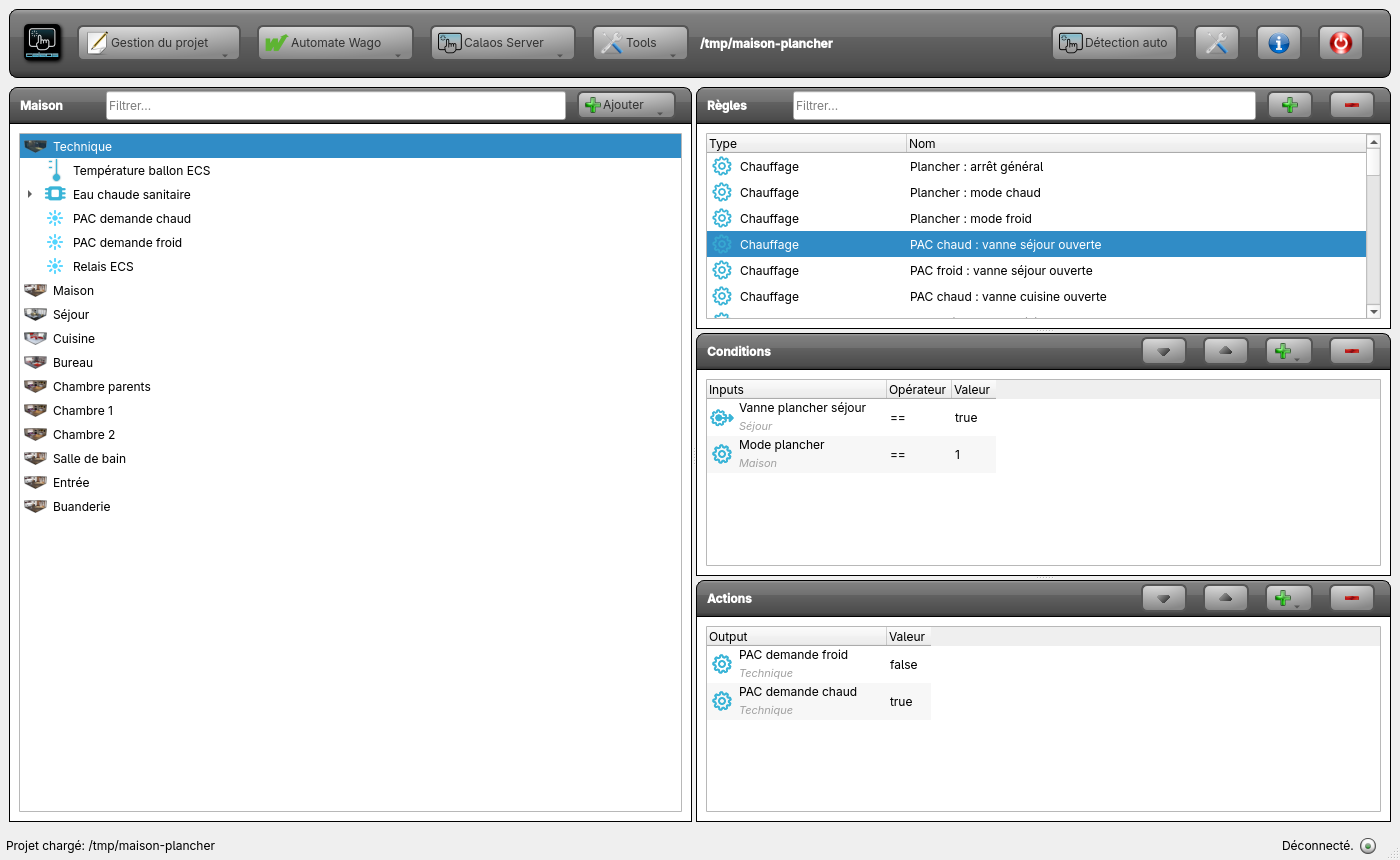Open the Calaos Server menu
Screen dimensions: 1400x860
point(503,43)
